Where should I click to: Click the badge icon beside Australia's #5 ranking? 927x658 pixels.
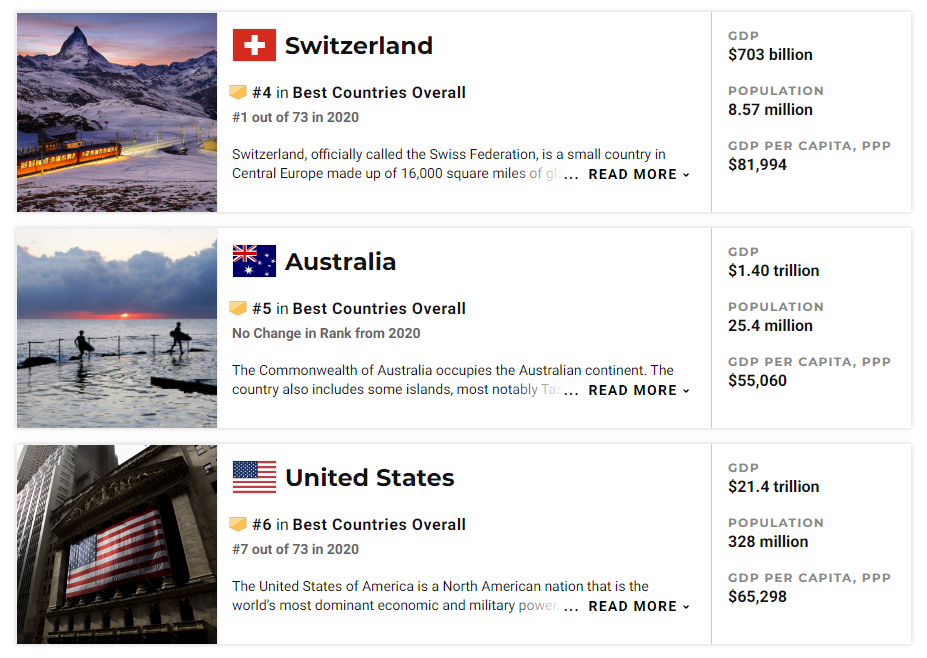238,308
